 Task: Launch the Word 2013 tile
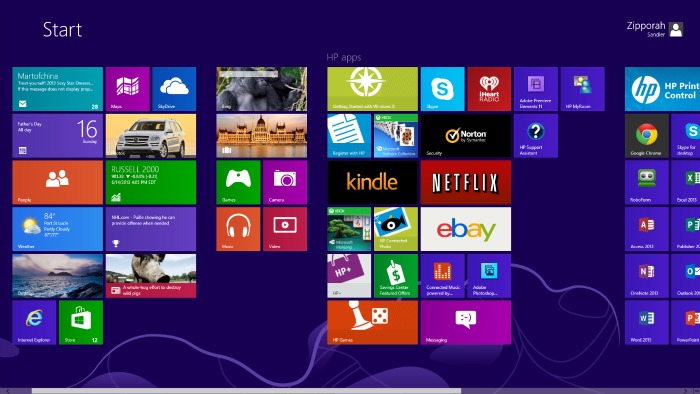(x=647, y=323)
